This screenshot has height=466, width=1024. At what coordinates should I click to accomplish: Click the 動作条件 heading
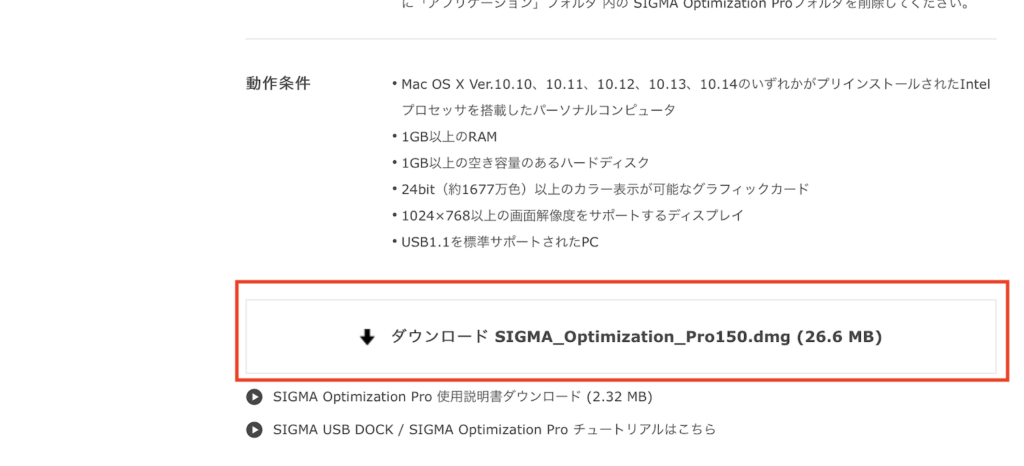tap(278, 83)
